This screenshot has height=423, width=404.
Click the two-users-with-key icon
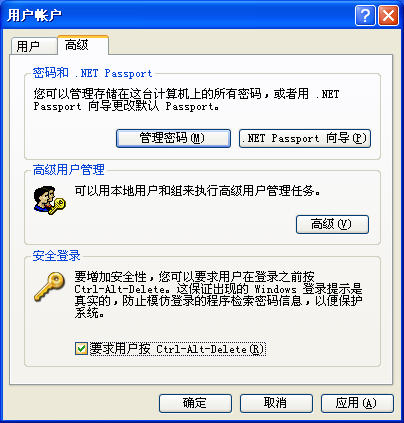(x=50, y=200)
